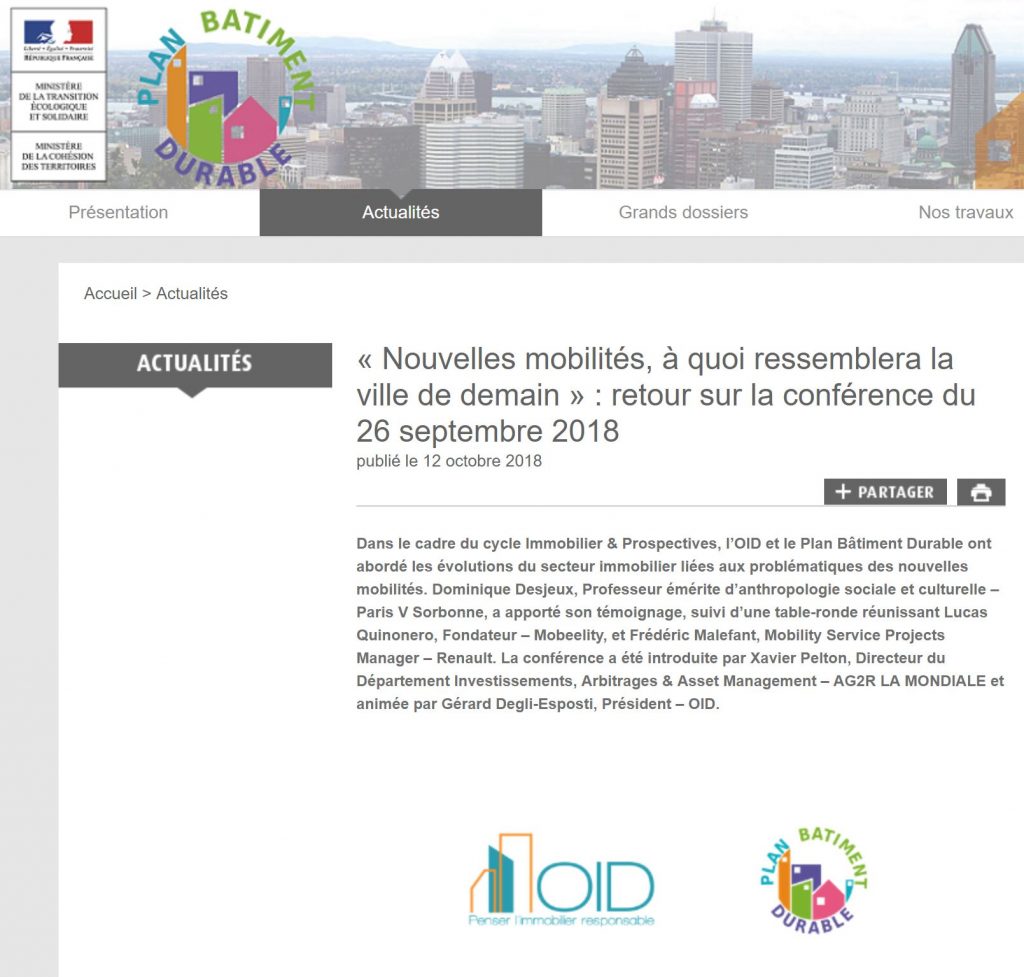
Task: Click the printer icon to print article
Action: tap(981, 492)
